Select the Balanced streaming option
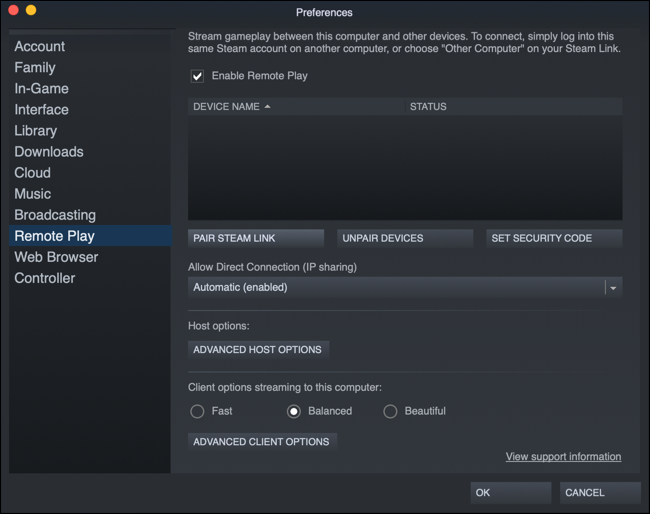Viewport: 650px width, 514px height. (x=294, y=412)
